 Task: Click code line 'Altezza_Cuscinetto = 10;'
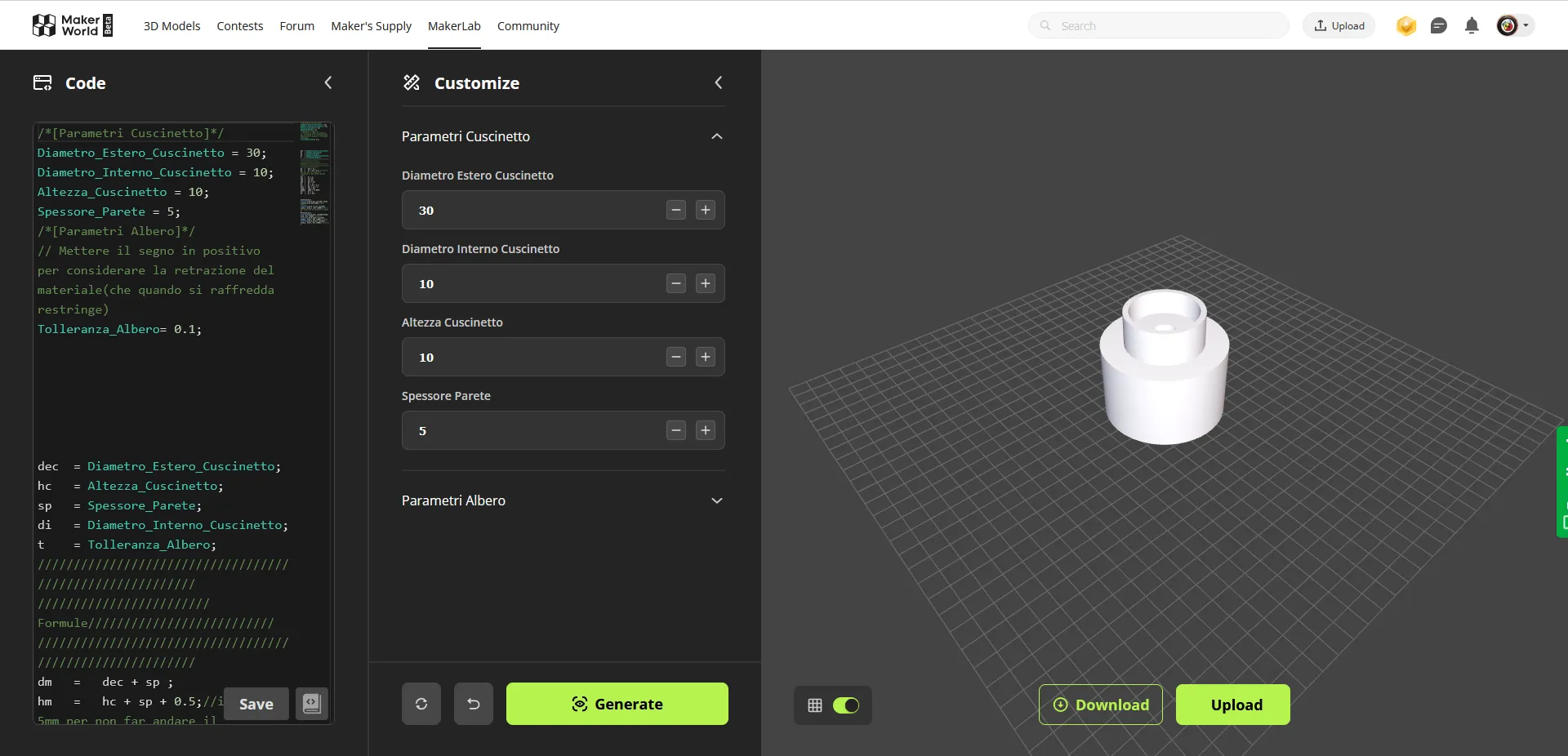point(123,192)
